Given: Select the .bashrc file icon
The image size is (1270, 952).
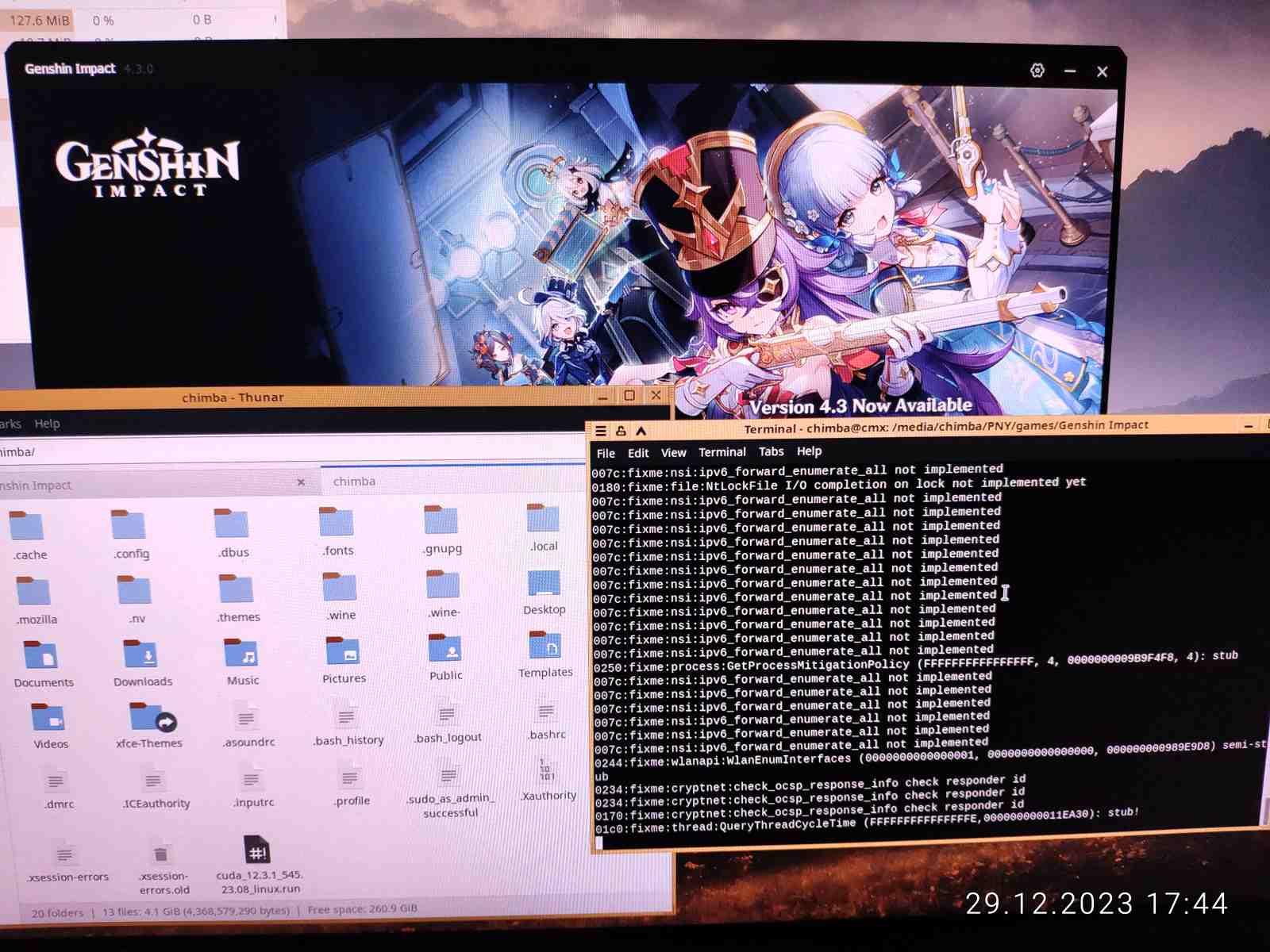Looking at the screenshot, I should pos(546,710).
